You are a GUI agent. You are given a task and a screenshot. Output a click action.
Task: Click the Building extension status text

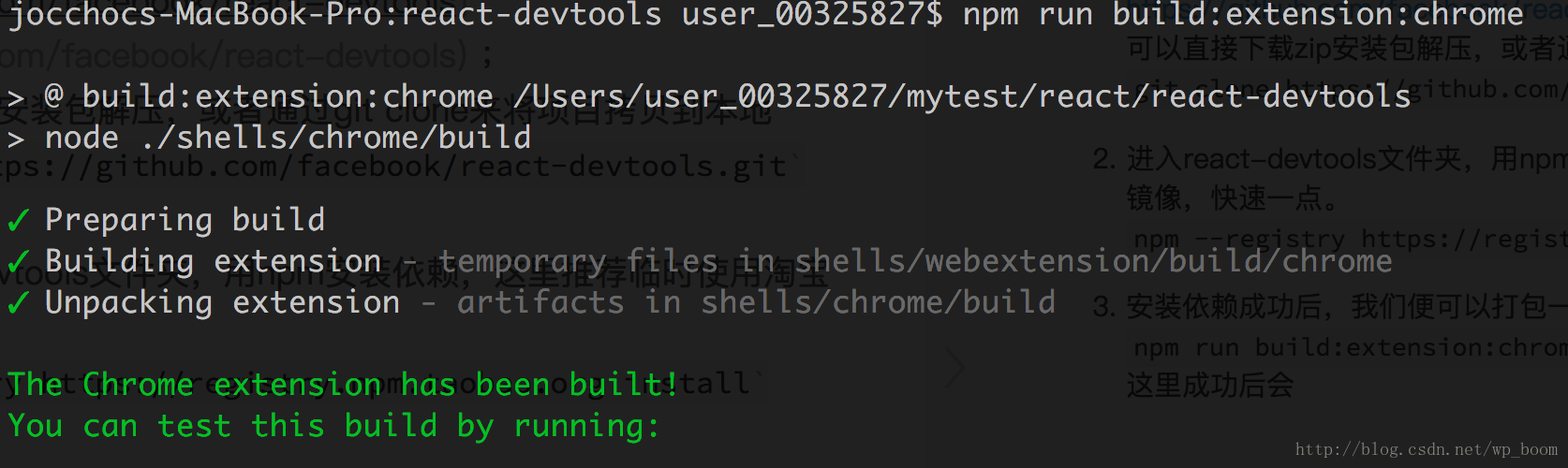tap(213, 262)
